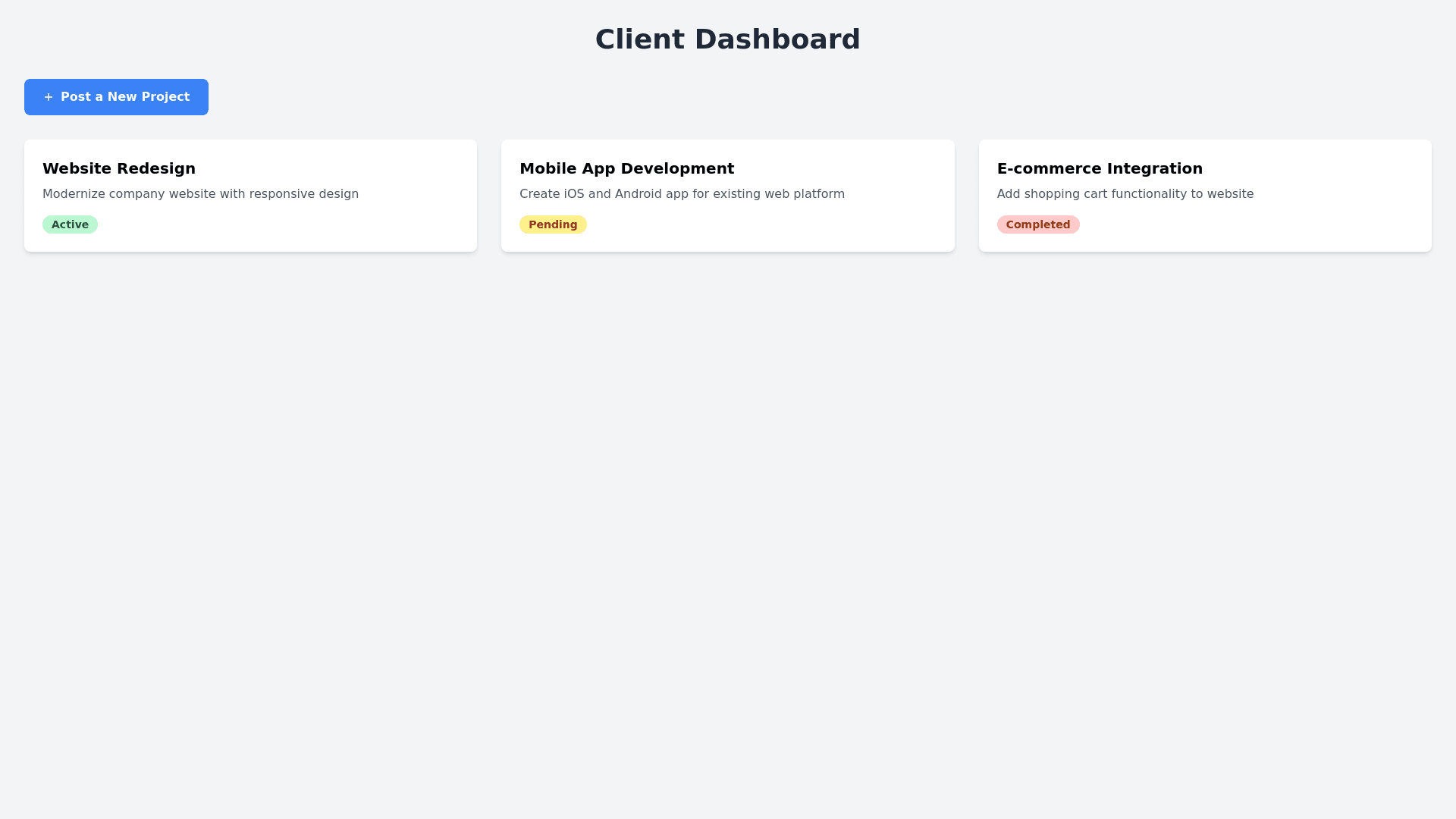Click the plus icon on the Post button
This screenshot has width=1456, height=819.
(49, 97)
